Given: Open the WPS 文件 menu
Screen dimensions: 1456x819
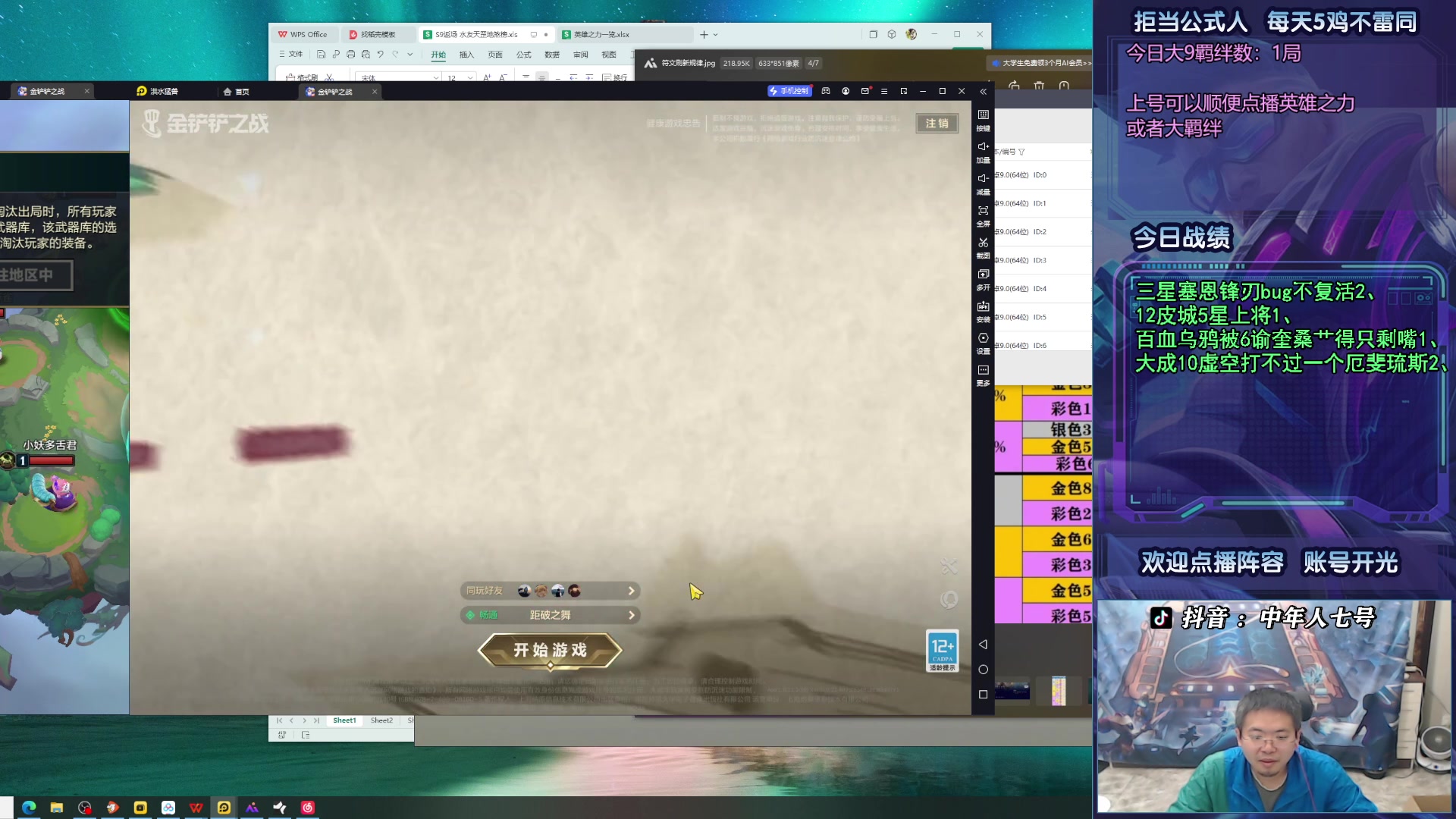Looking at the screenshot, I should click(291, 55).
